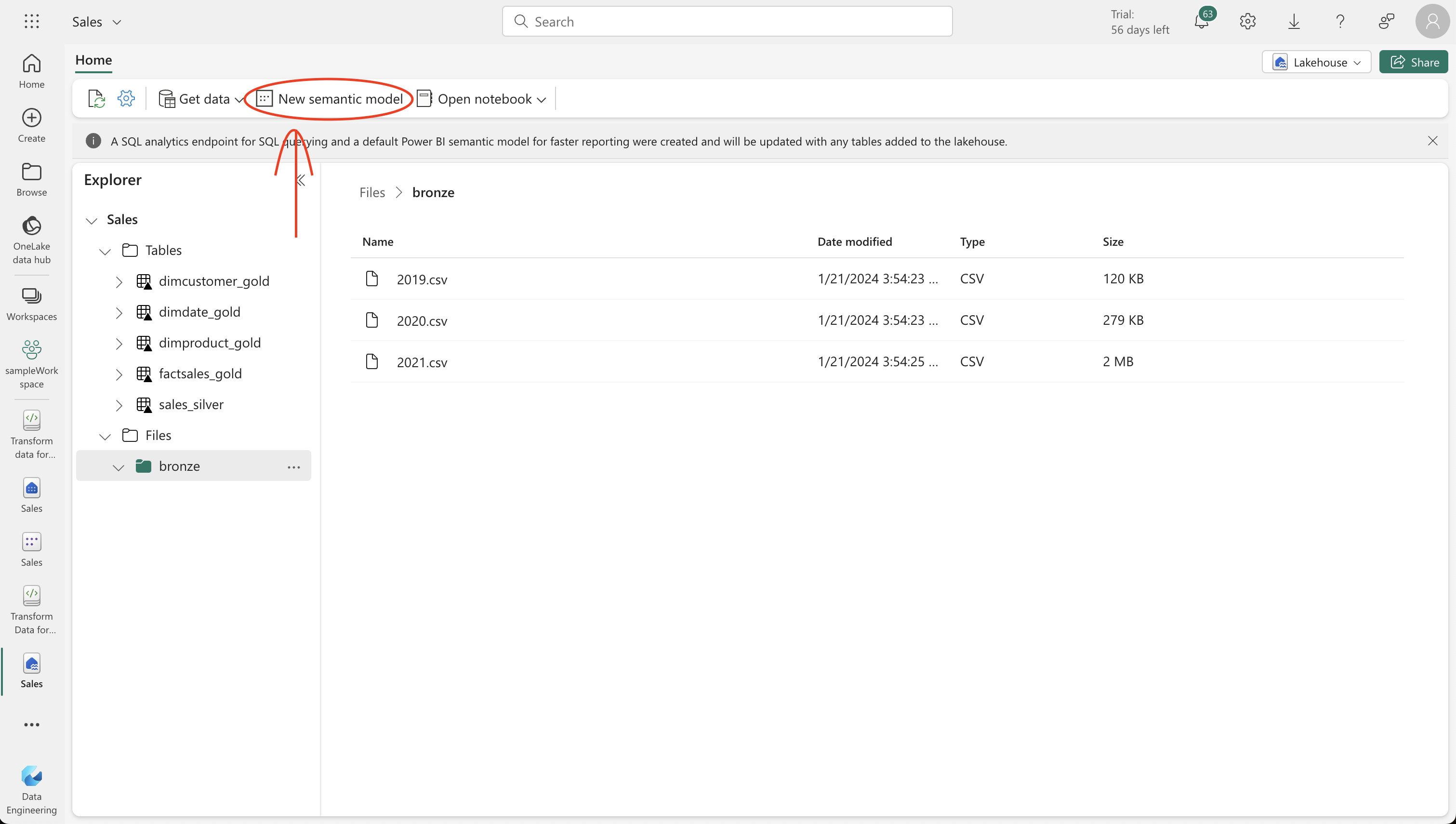Open the Data Engineering experience switcher
The width and height of the screenshot is (1456, 824).
tap(32, 790)
